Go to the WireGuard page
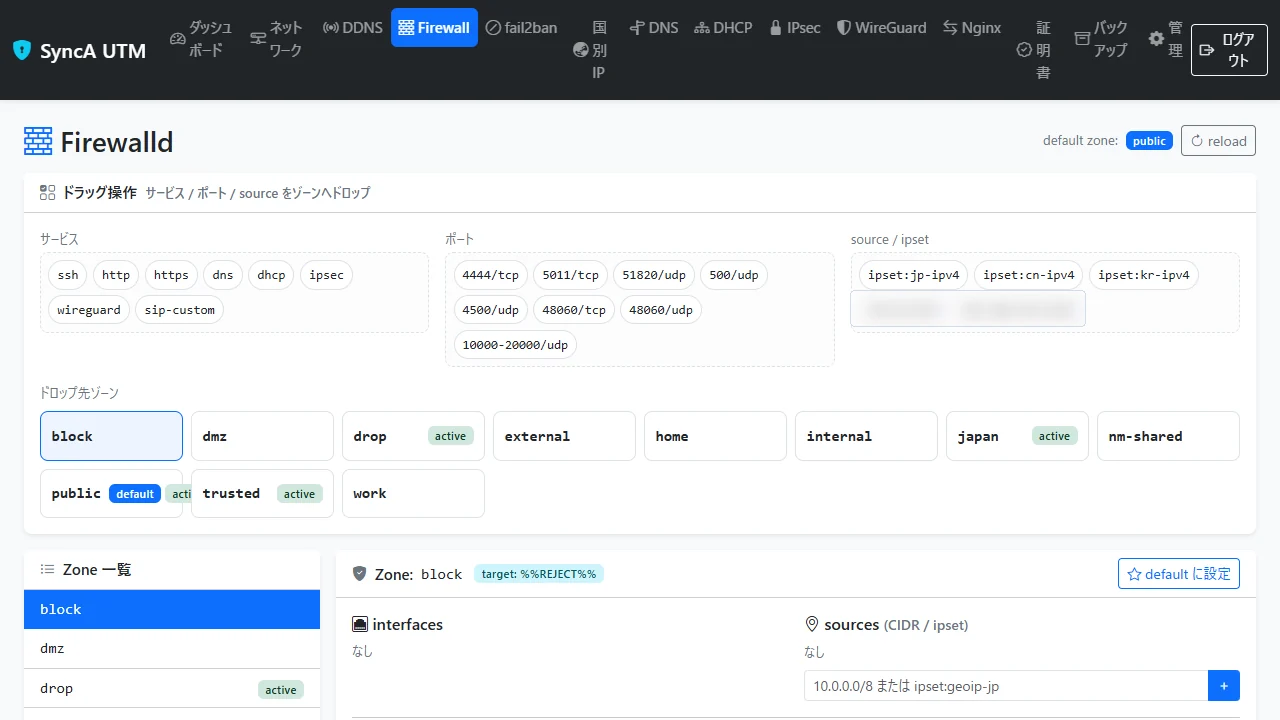The width and height of the screenshot is (1280, 720). (881, 28)
